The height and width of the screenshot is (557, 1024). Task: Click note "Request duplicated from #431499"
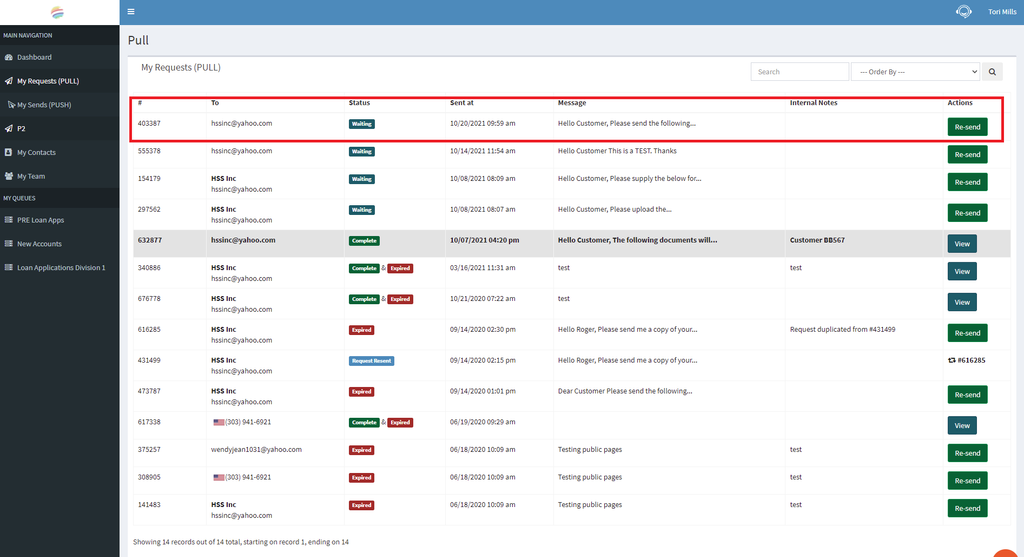tap(842, 330)
